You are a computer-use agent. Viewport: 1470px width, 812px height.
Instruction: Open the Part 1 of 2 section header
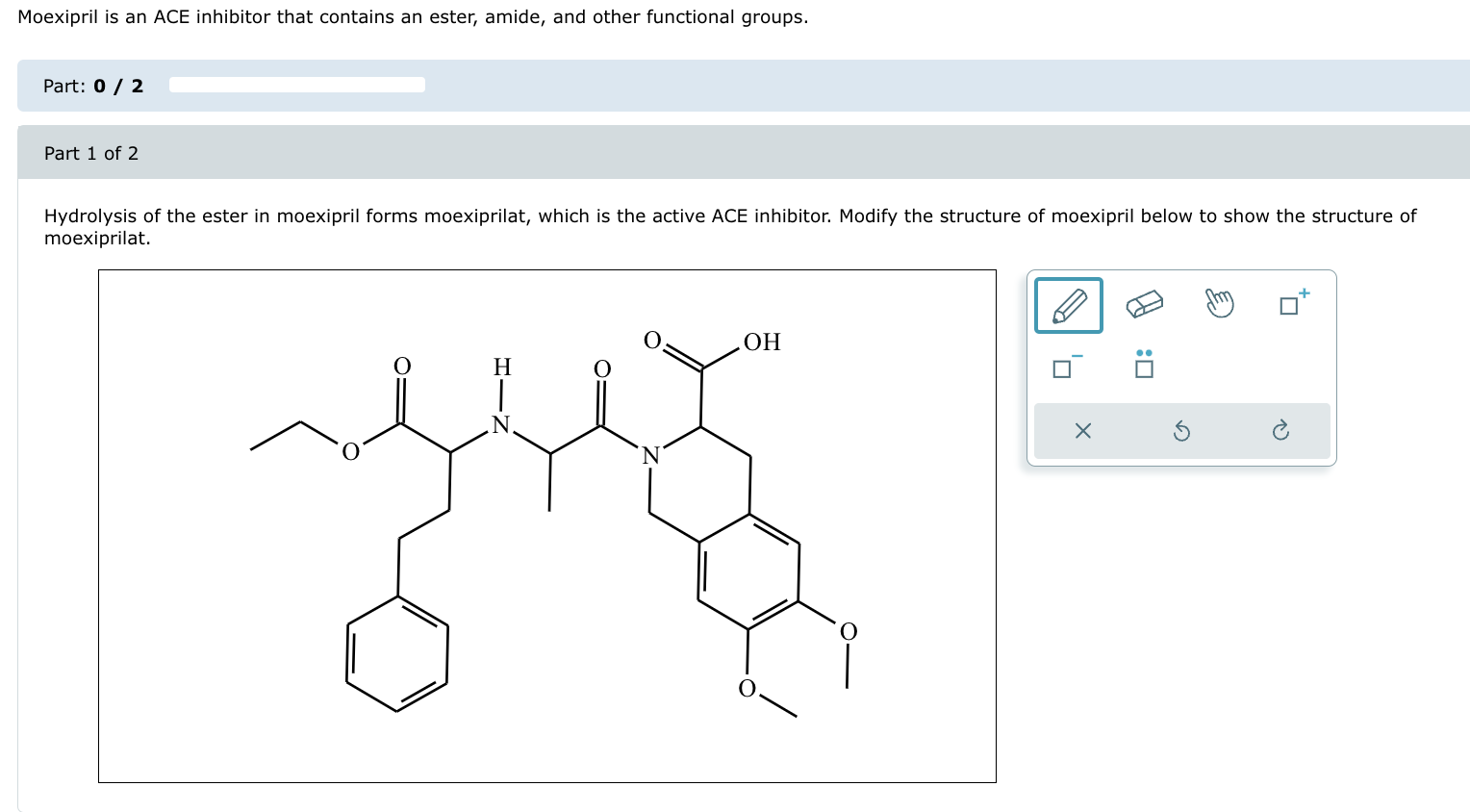pos(91,153)
